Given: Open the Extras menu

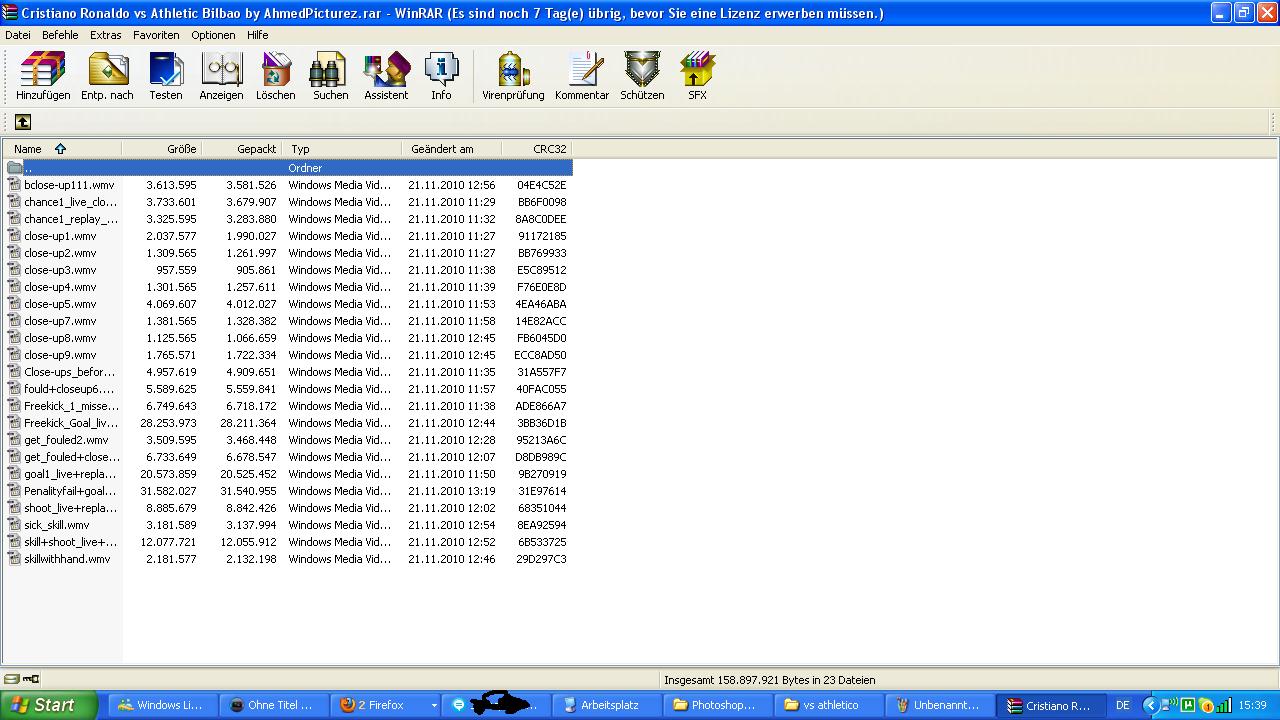Looking at the screenshot, I should (105, 35).
